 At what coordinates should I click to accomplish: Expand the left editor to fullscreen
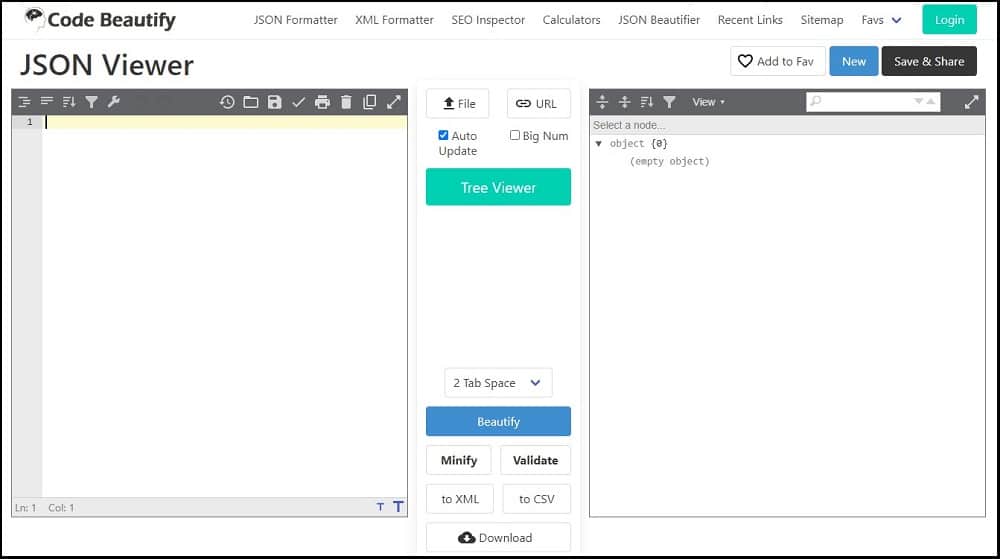pos(393,102)
